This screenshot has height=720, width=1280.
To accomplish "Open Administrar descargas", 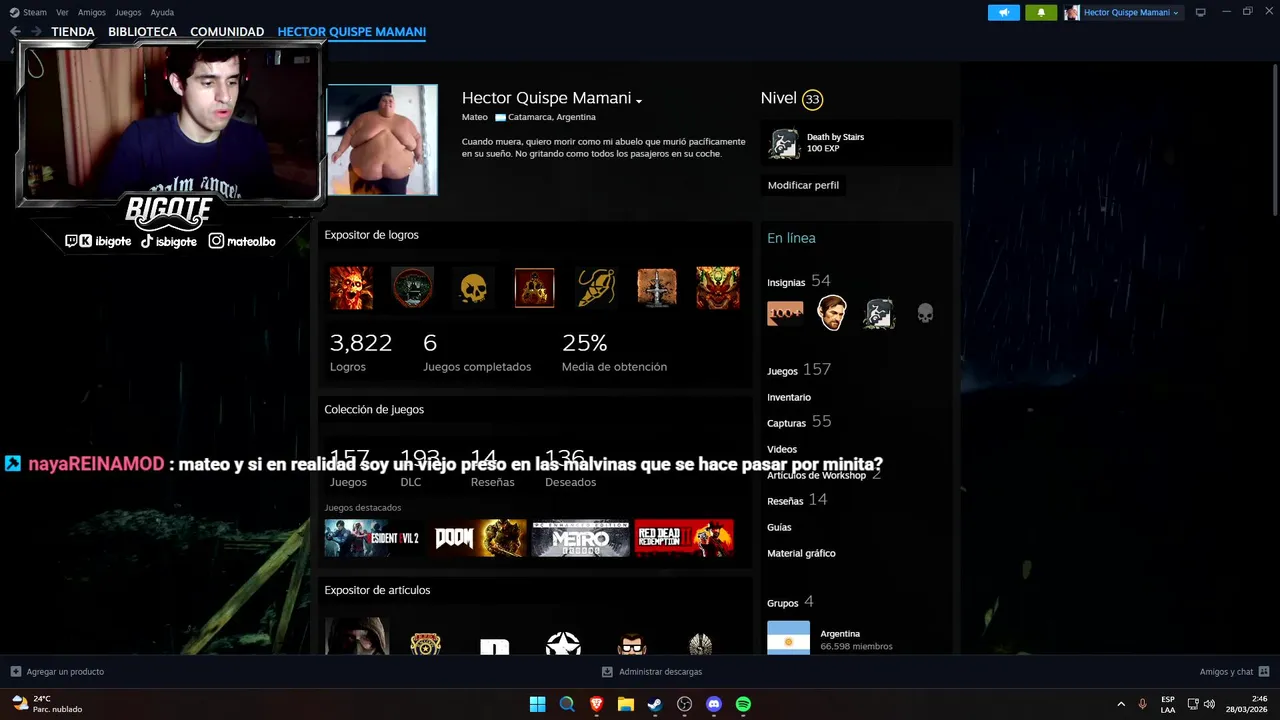I will (x=652, y=672).
